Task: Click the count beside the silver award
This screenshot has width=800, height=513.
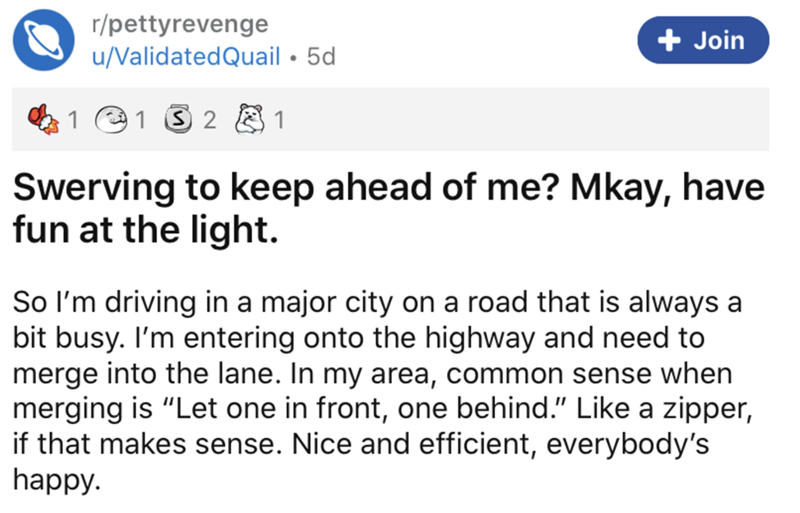Action: (209, 122)
